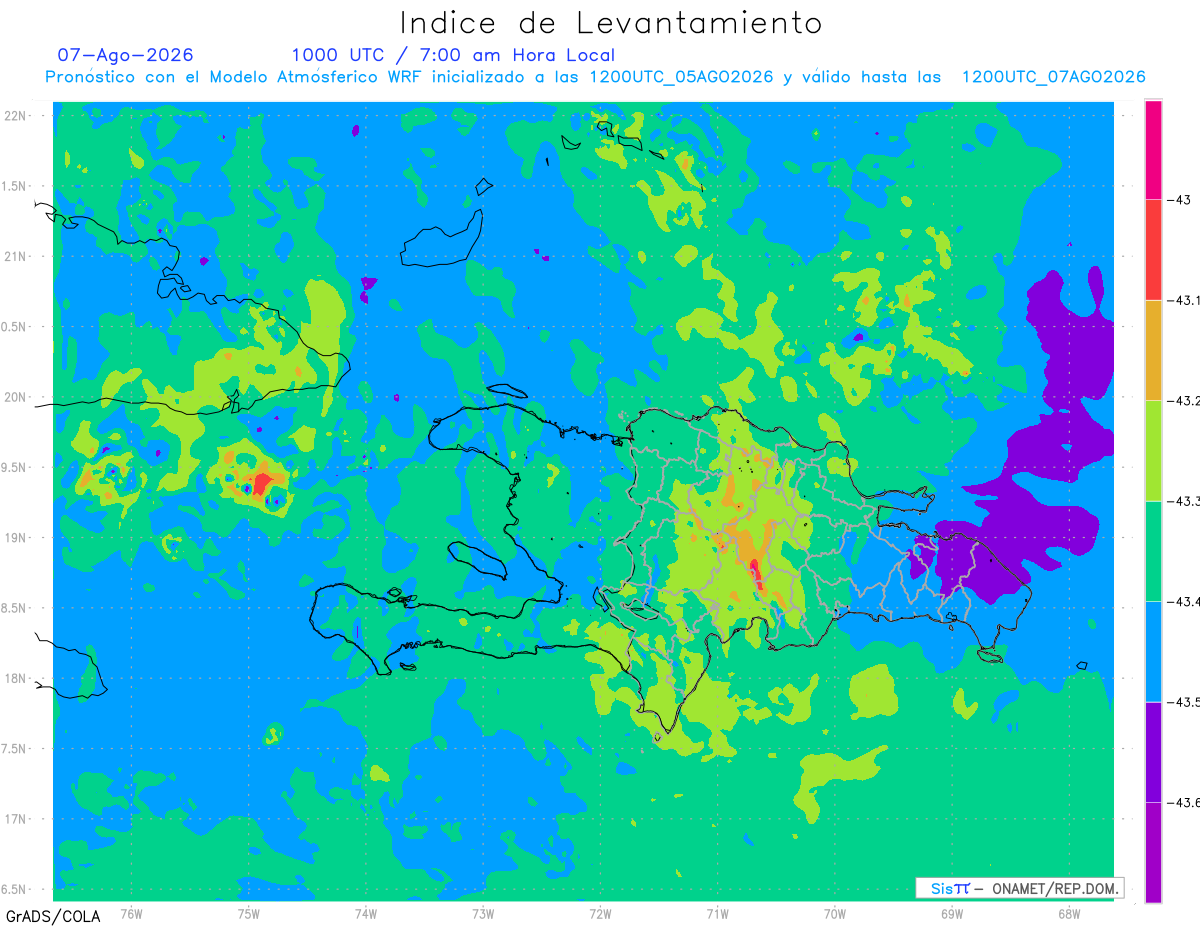Click the '-43' color bar value
Viewport: 1200px width, 927px height.
(1180, 201)
